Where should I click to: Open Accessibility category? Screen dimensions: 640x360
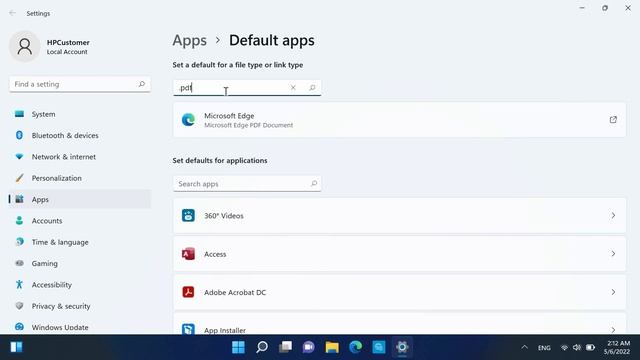pyautogui.click(x=80, y=284)
